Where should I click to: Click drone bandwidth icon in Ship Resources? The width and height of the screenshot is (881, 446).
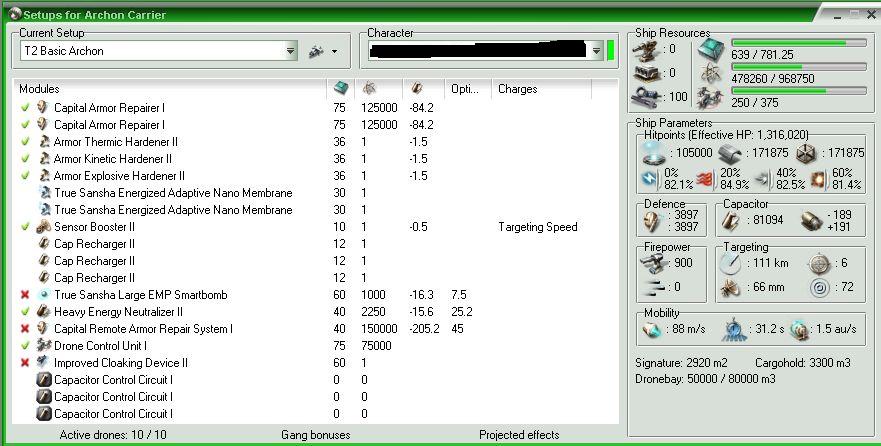711,98
